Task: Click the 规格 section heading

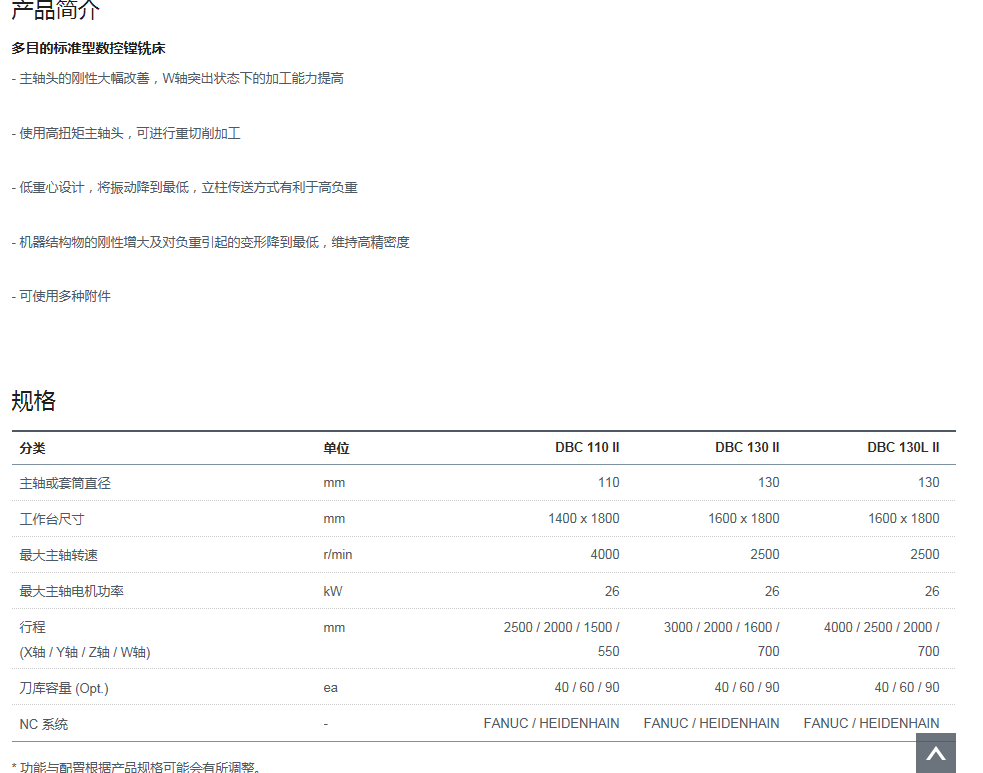Action: [x=34, y=401]
